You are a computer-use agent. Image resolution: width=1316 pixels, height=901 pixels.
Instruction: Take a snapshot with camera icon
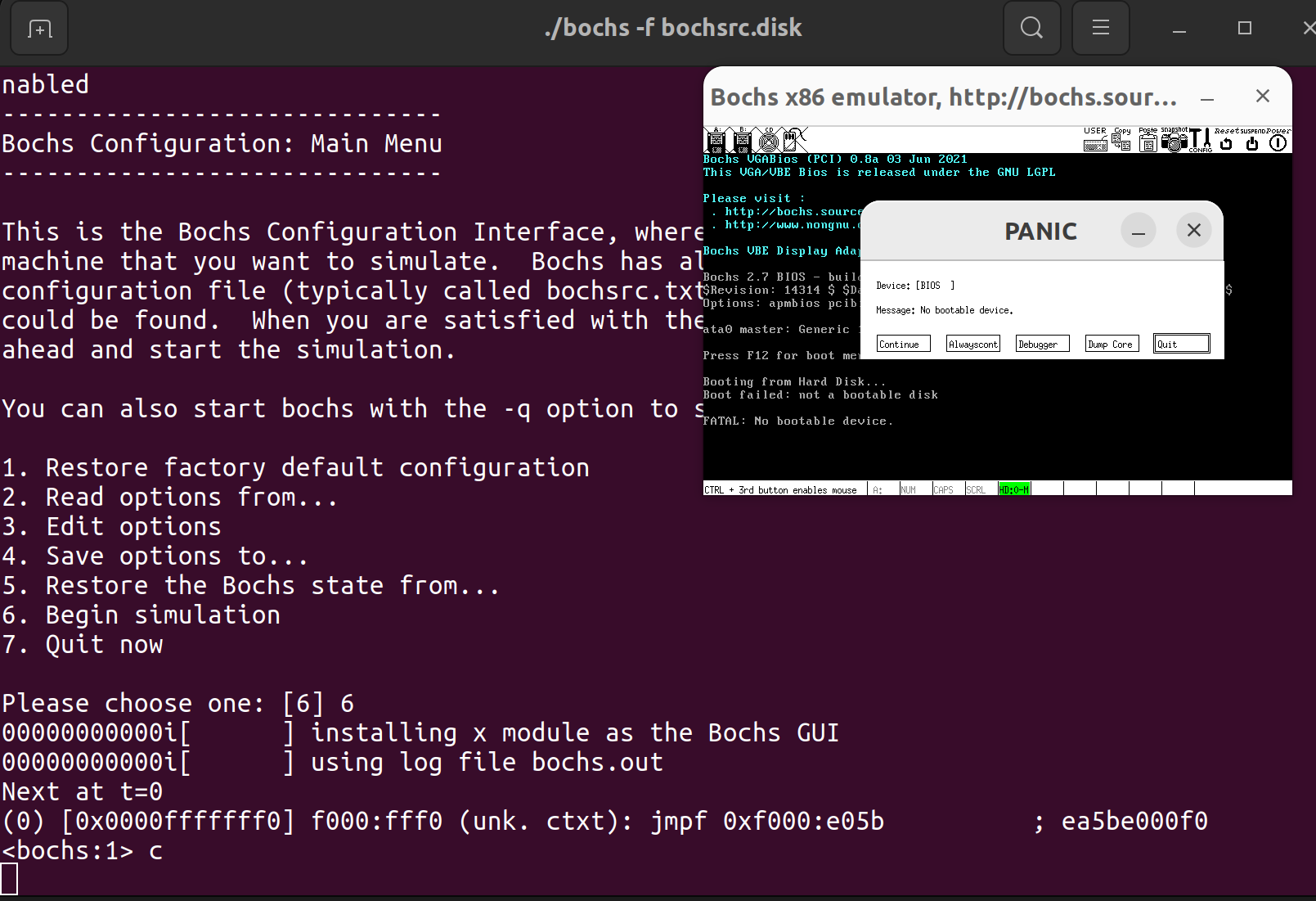1175,140
